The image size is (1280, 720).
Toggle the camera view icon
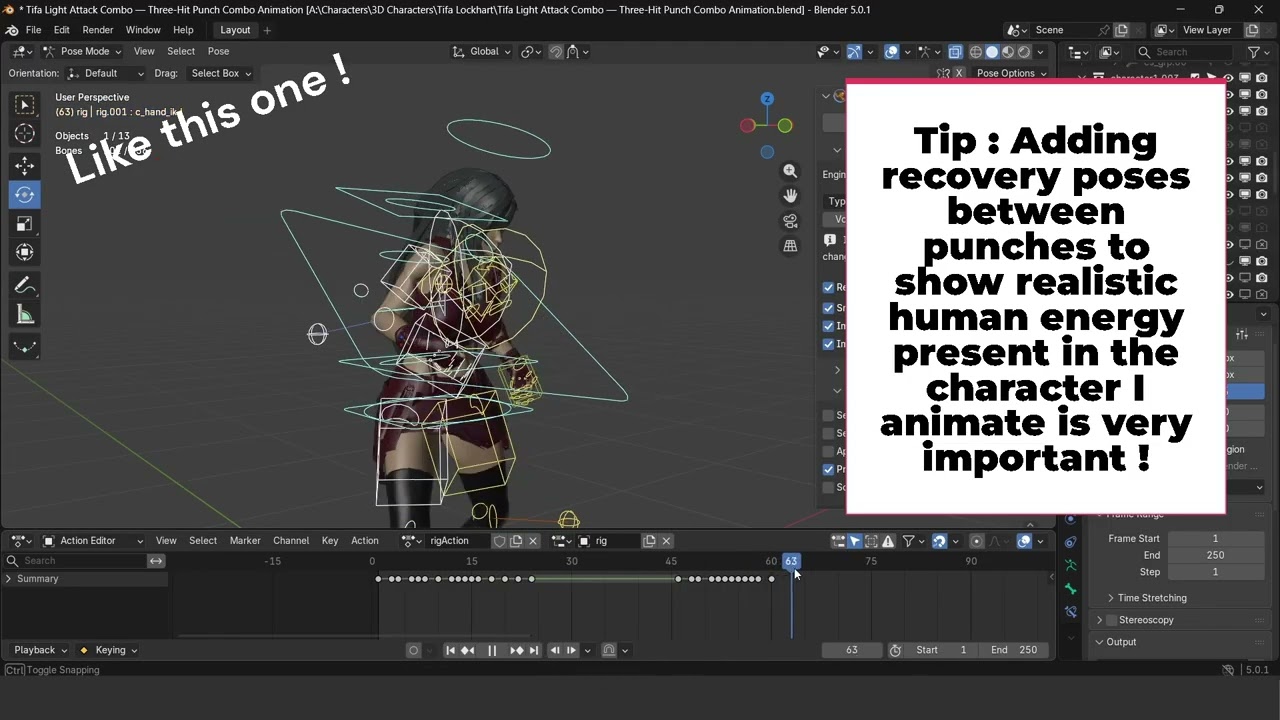tap(790, 221)
